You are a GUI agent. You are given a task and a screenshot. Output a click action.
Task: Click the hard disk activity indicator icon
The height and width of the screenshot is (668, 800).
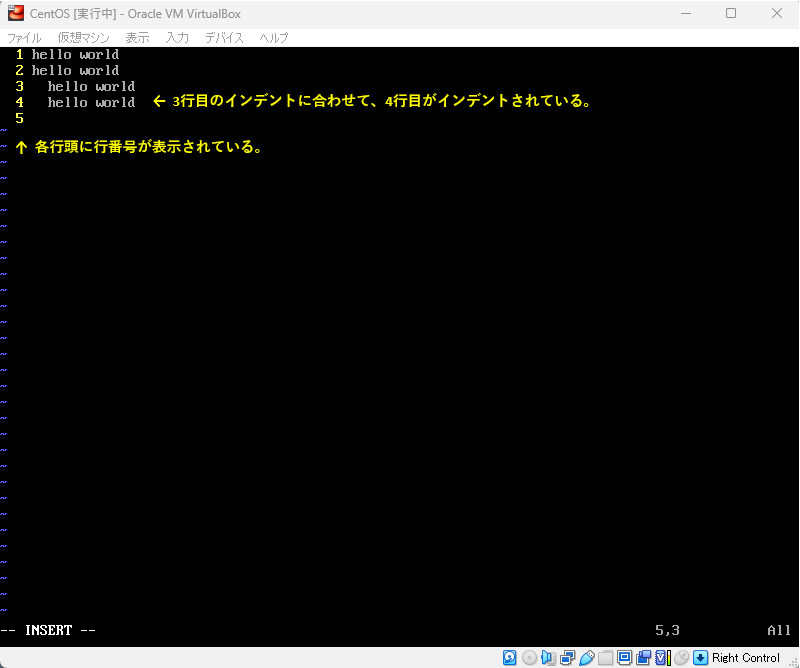510,657
